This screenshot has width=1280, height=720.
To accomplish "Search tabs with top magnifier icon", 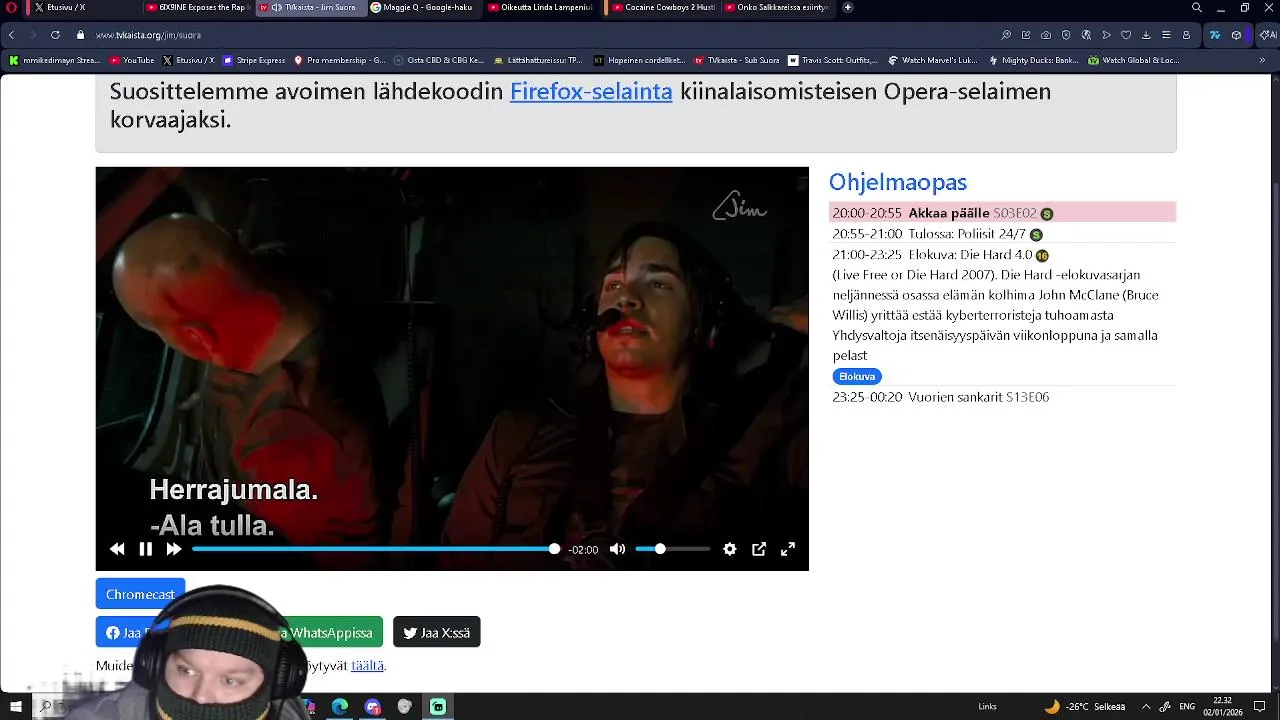I will [1197, 7].
